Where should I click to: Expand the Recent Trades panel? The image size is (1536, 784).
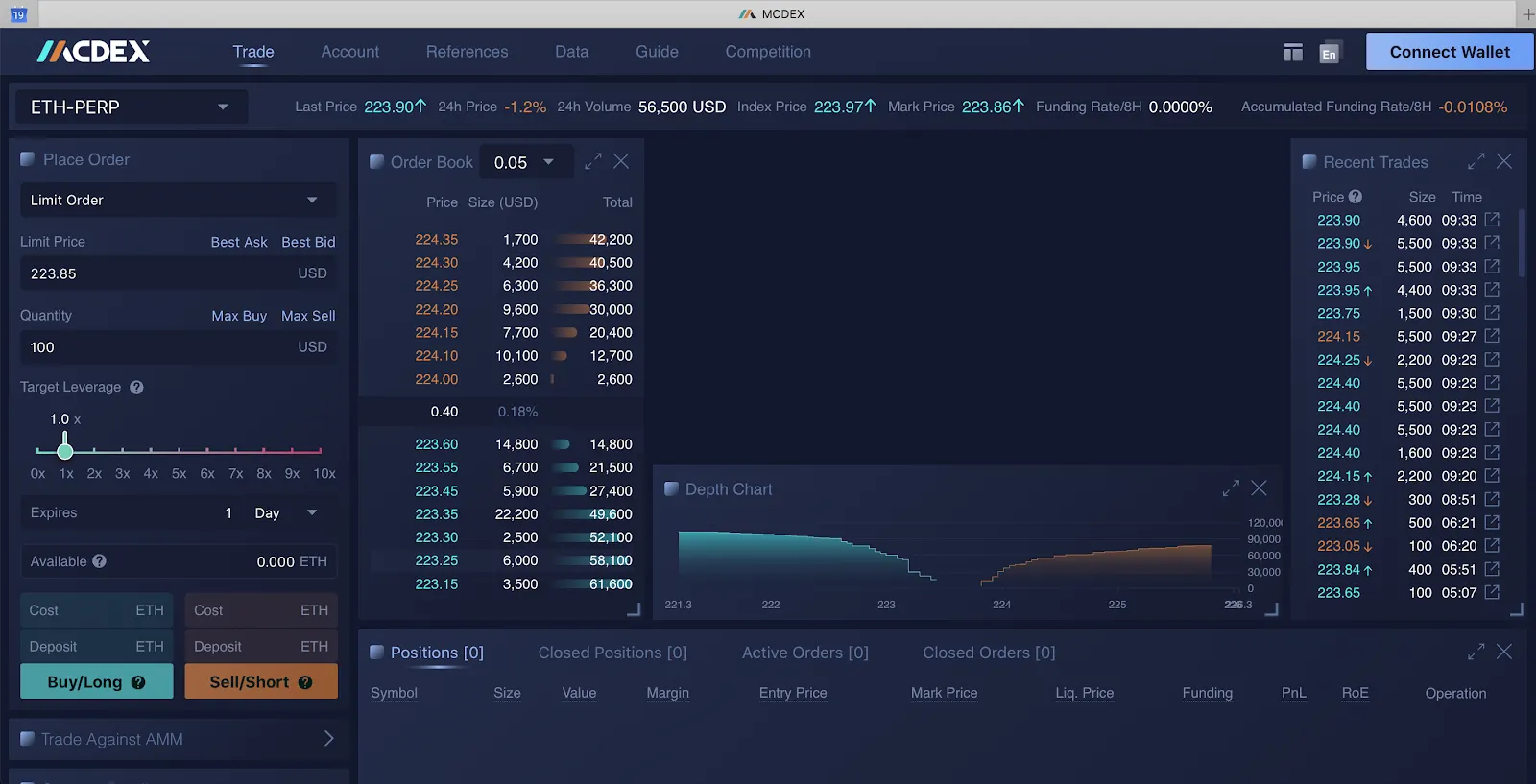pos(1476,161)
